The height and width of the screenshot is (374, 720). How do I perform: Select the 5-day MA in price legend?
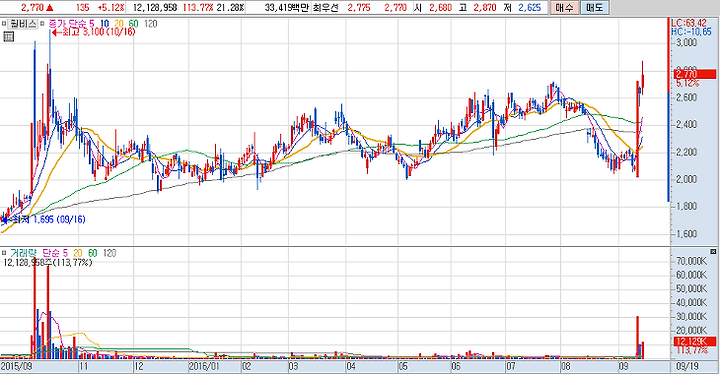click(92, 23)
